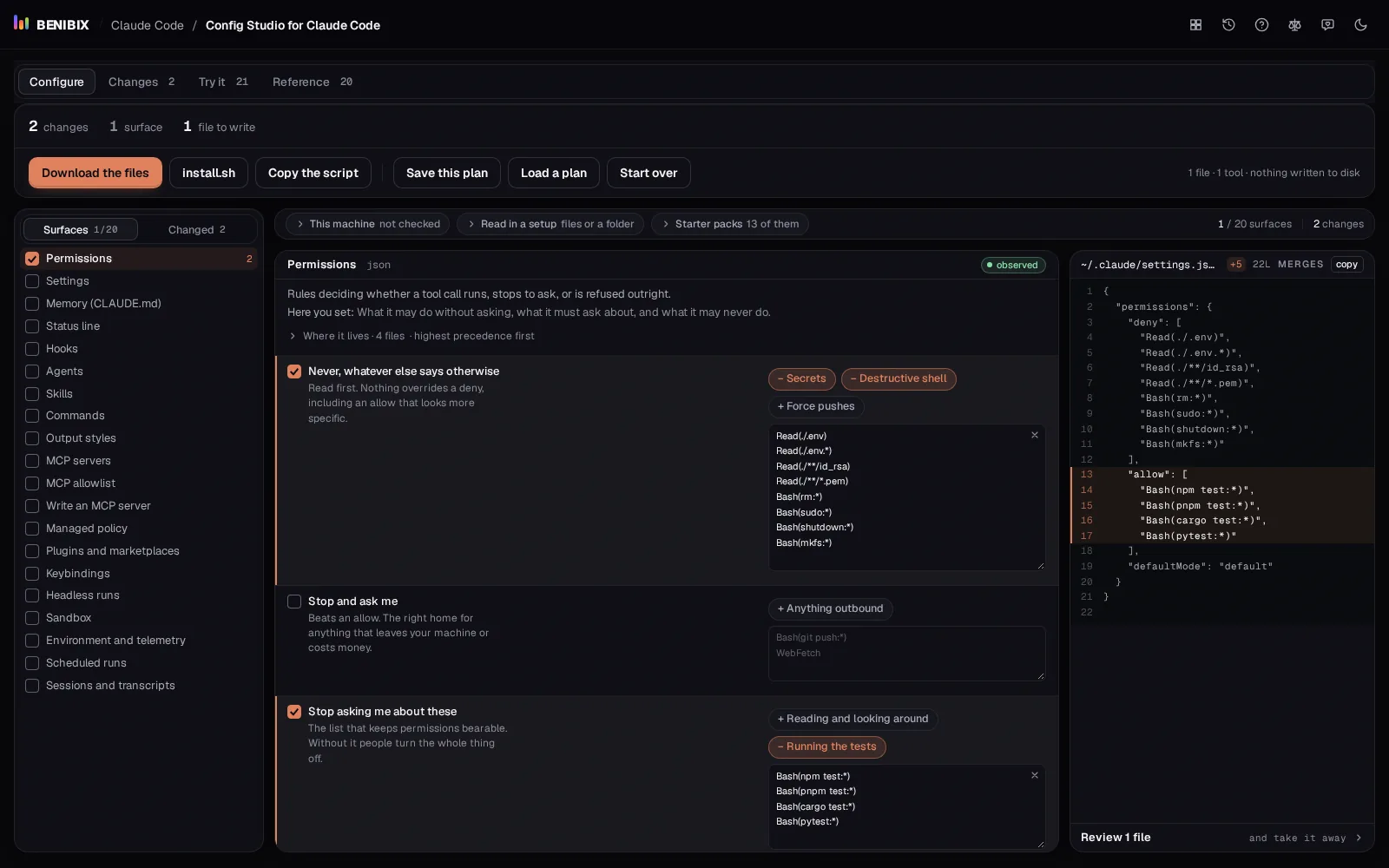1389x868 pixels.
Task: Click Start over button
Action: [x=648, y=173]
